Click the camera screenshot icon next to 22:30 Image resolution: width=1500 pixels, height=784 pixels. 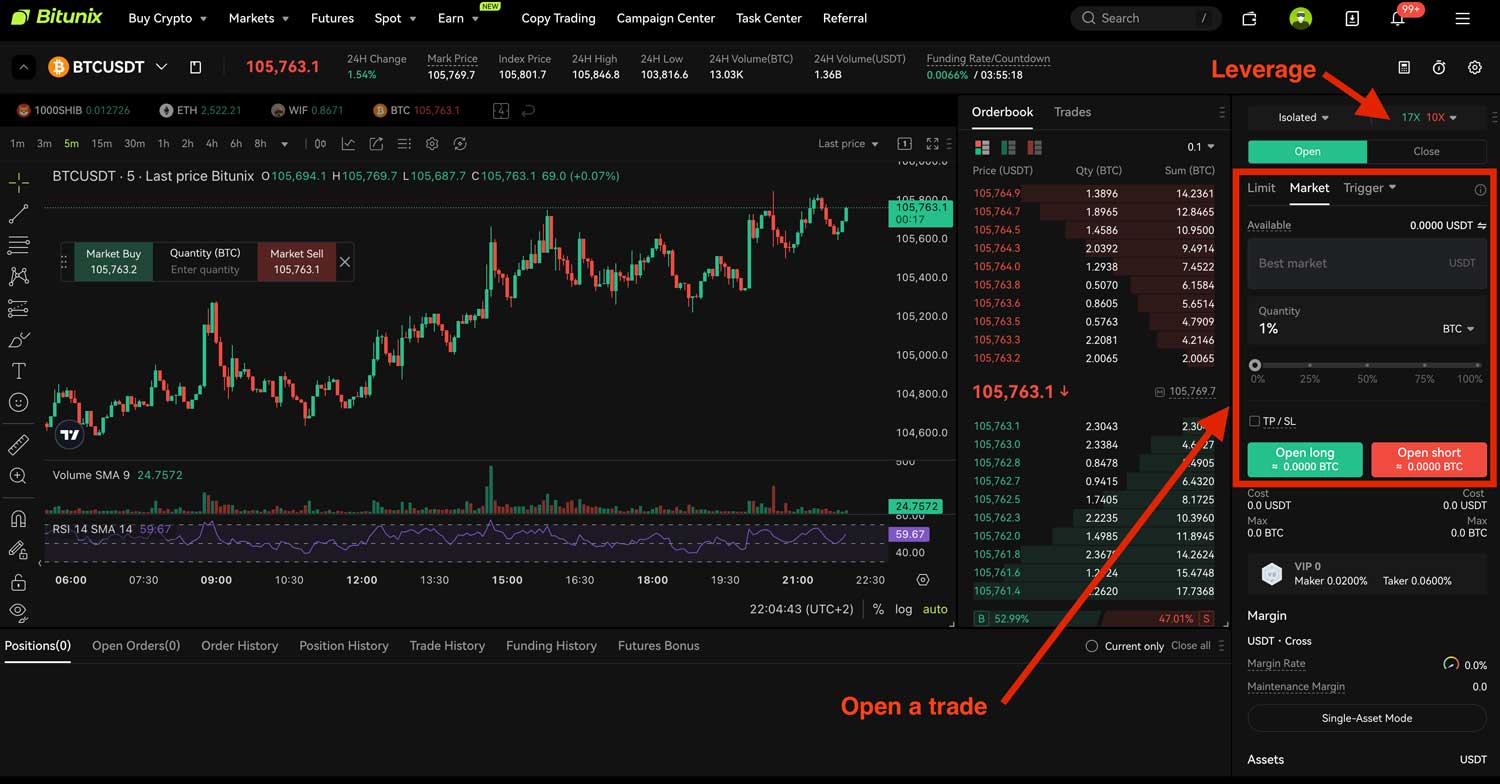pyautogui.click(x=922, y=580)
